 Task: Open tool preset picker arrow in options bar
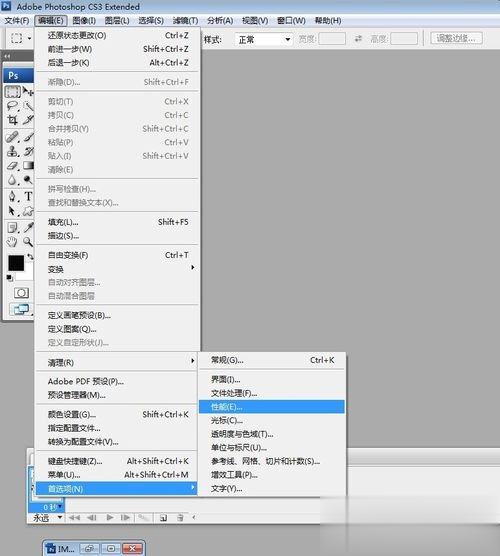[29, 38]
